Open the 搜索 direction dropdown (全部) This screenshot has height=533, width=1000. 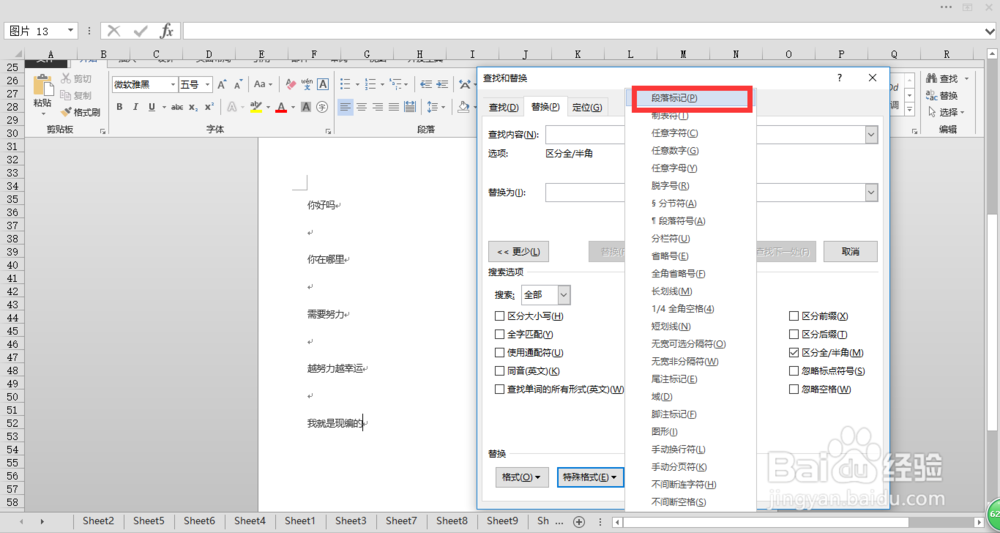coord(564,295)
